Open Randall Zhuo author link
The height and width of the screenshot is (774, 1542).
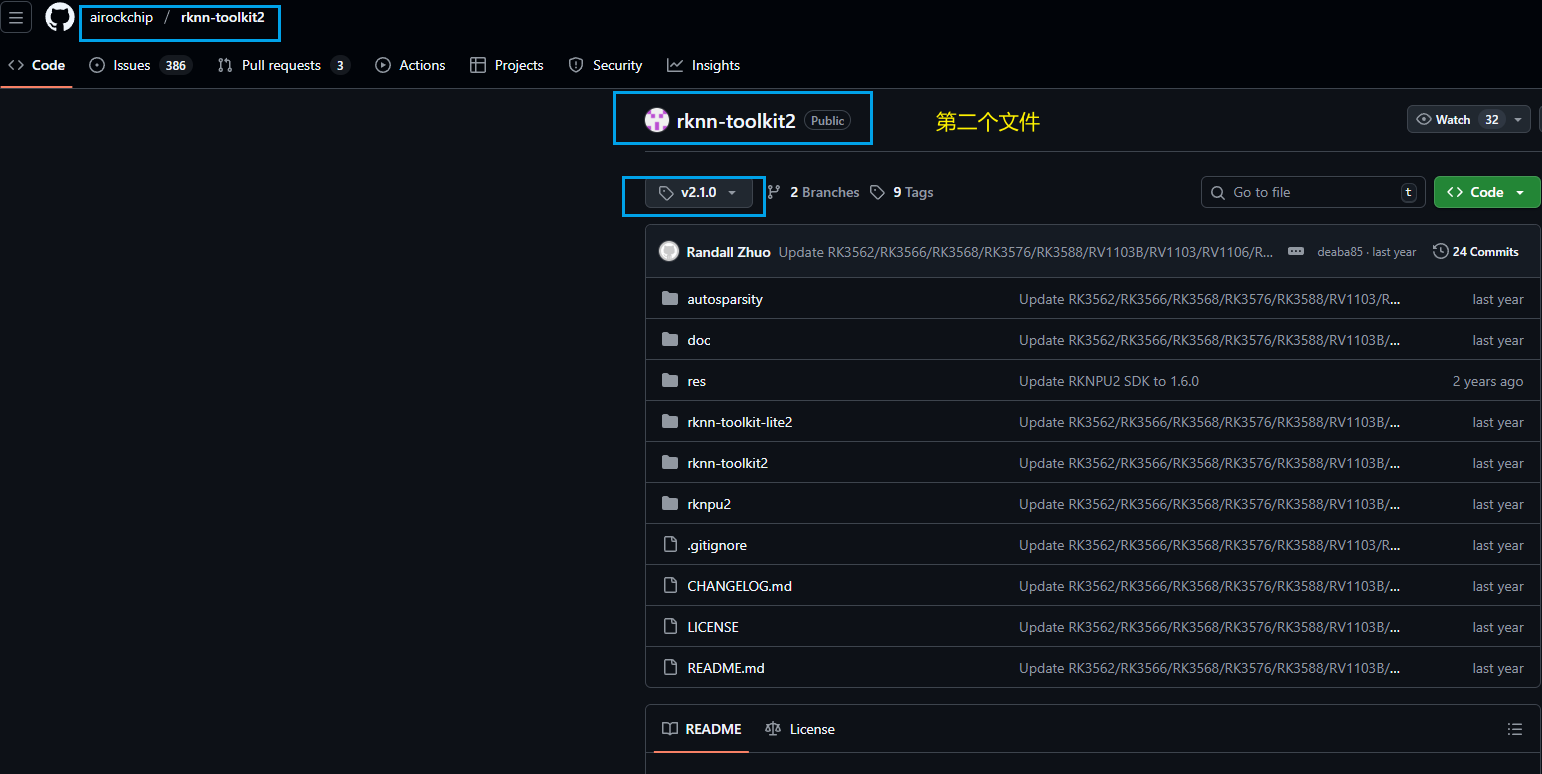coord(728,252)
